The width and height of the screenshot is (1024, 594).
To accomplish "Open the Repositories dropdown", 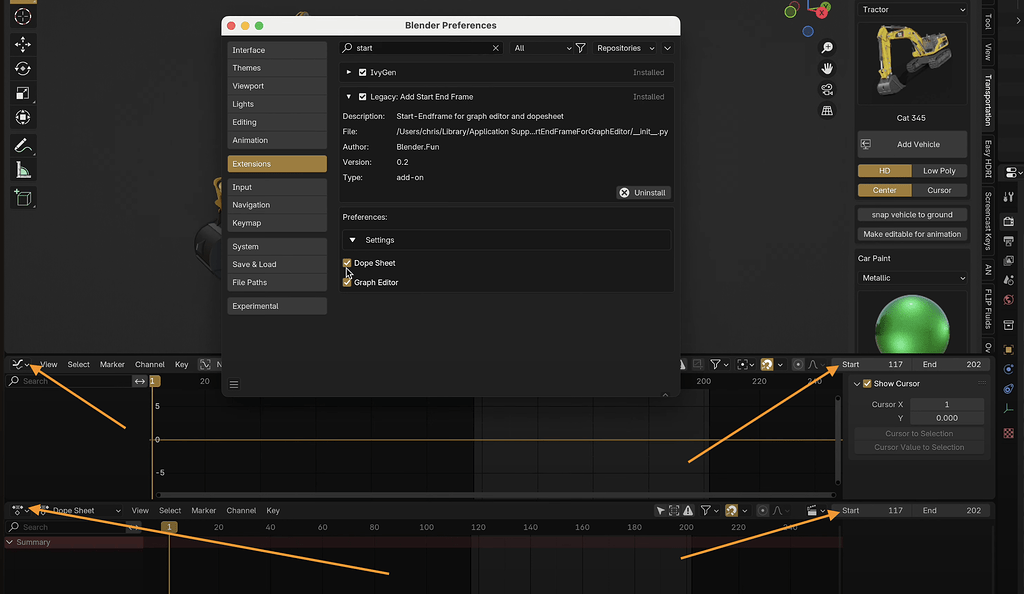I will (625, 48).
